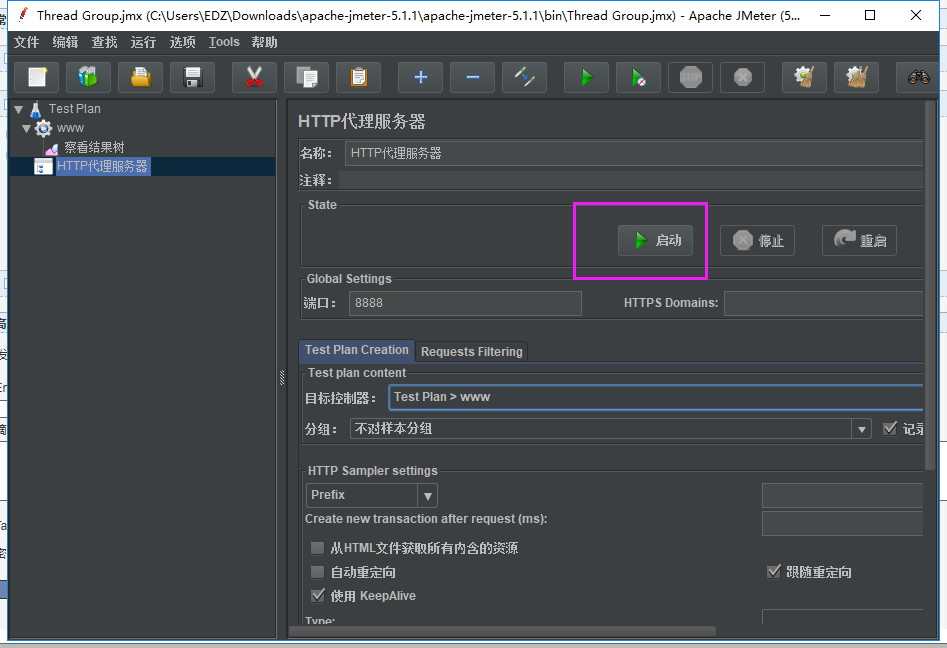Click the Copy toolbar icon

(307, 77)
